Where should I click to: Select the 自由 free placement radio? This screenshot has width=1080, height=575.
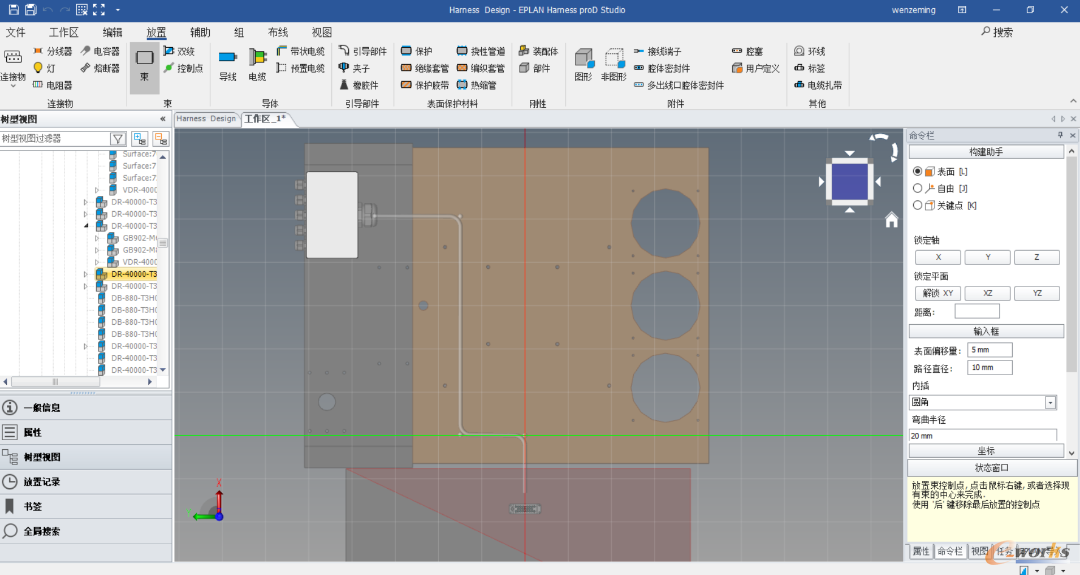917,188
